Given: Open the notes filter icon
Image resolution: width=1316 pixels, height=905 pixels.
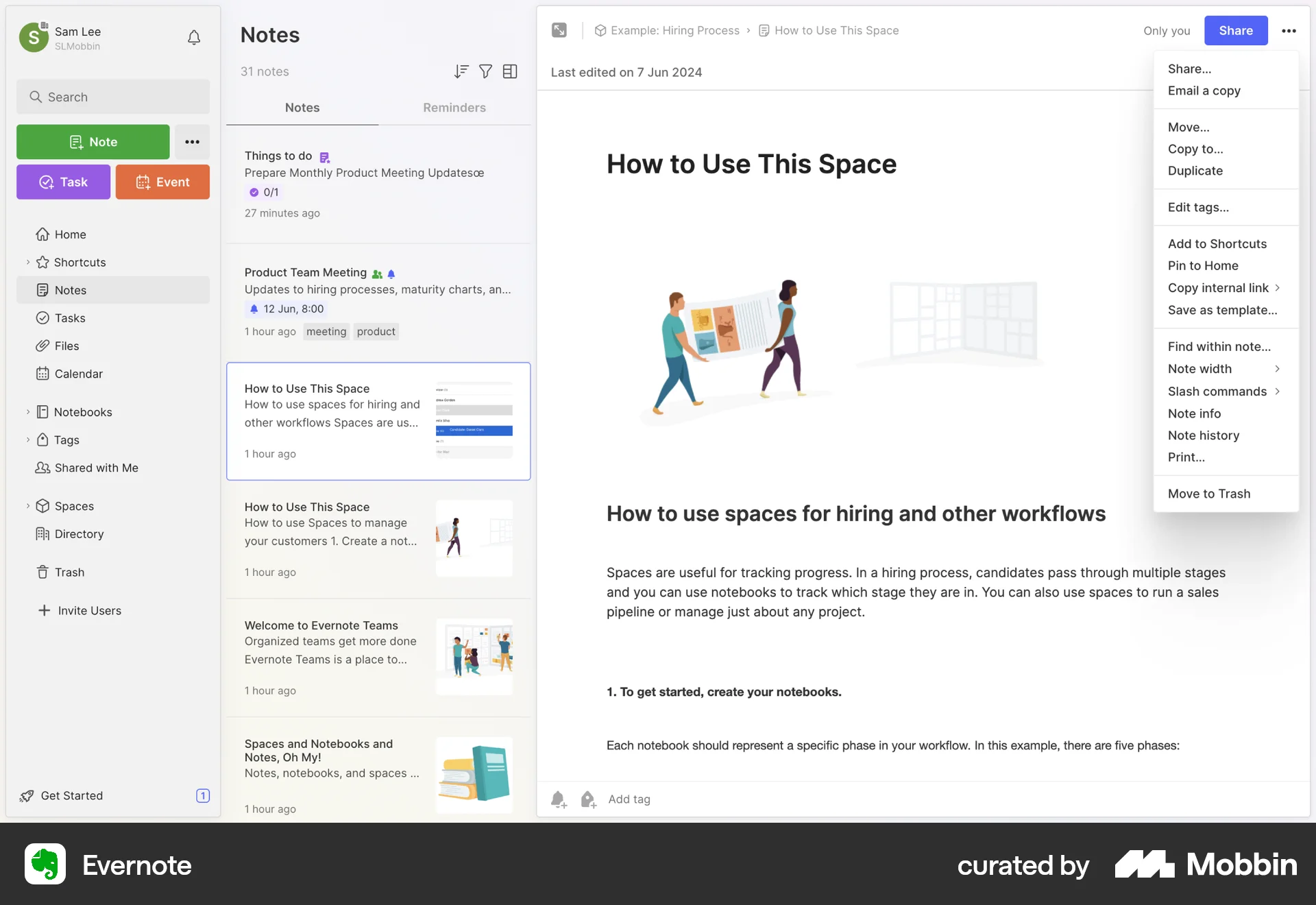Looking at the screenshot, I should pyautogui.click(x=485, y=71).
